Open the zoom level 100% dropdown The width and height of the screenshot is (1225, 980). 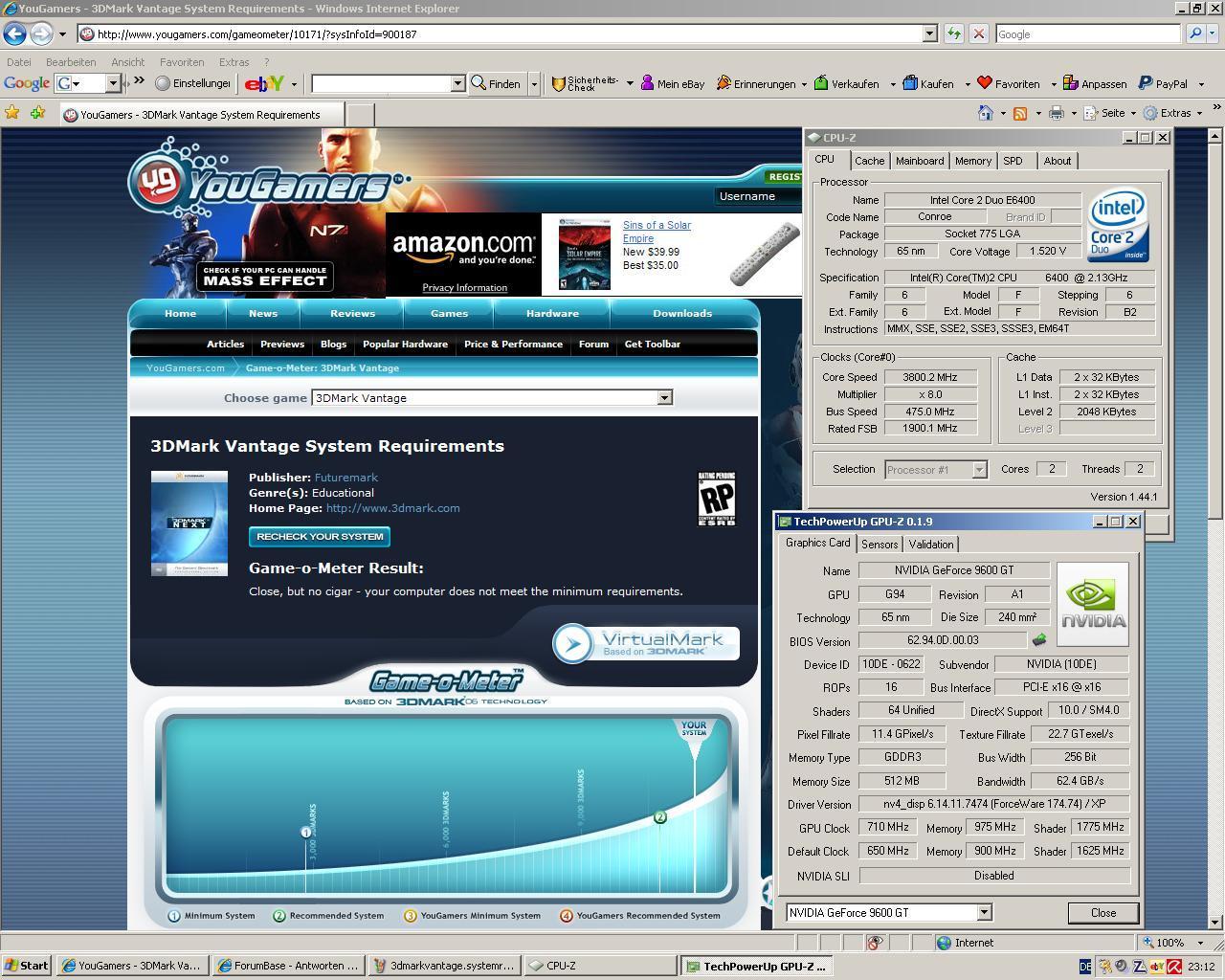pyautogui.click(x=1200, y=943)
